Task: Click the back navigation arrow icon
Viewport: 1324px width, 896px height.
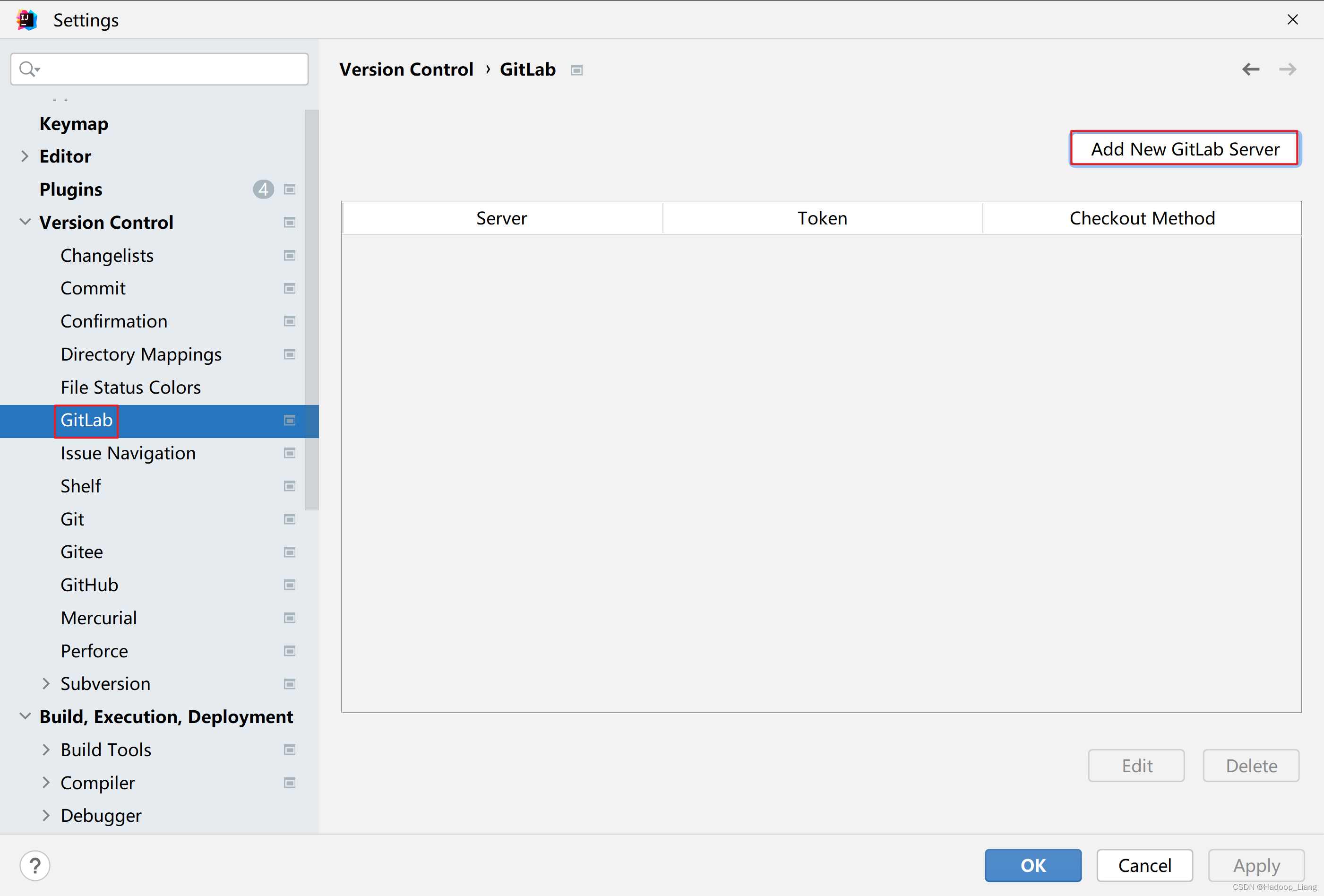Action: click(1250, 69)
